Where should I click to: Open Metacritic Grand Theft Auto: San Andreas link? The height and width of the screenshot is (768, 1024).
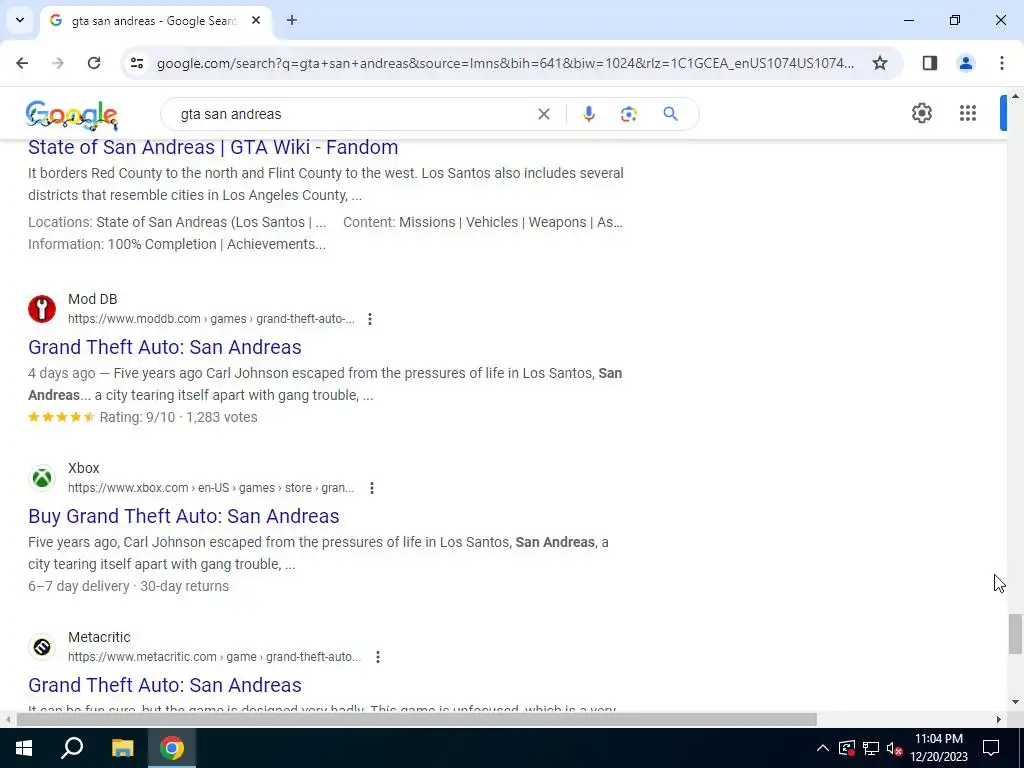point(165,685)
